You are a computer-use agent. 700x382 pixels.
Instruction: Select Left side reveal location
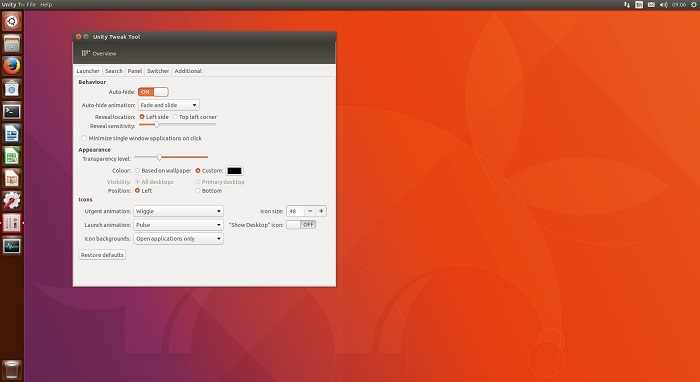click(x=154, y=117)
